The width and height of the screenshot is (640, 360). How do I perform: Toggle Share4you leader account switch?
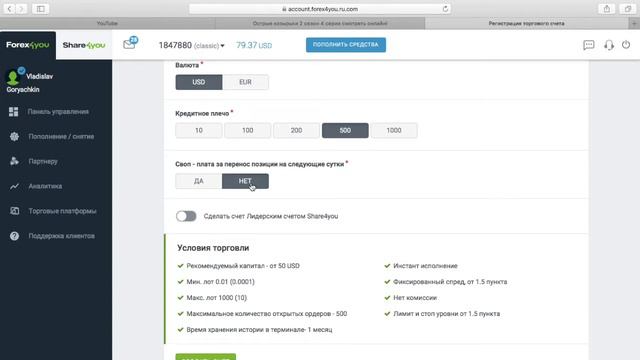point(186,216)
